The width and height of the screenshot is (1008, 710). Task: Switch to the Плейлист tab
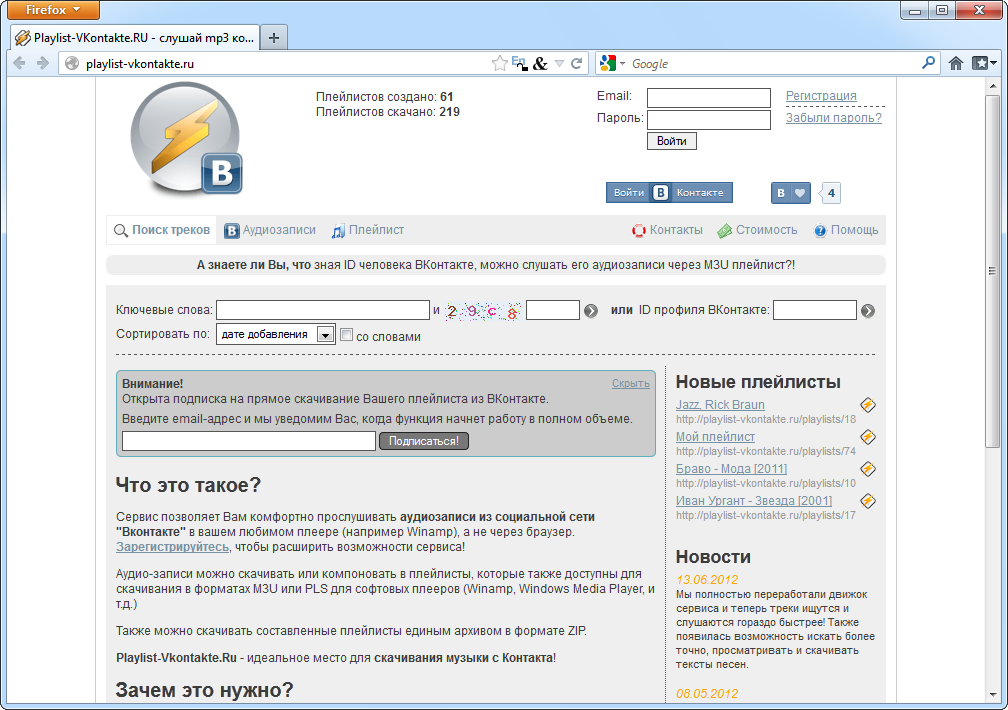tap(368, 230)
